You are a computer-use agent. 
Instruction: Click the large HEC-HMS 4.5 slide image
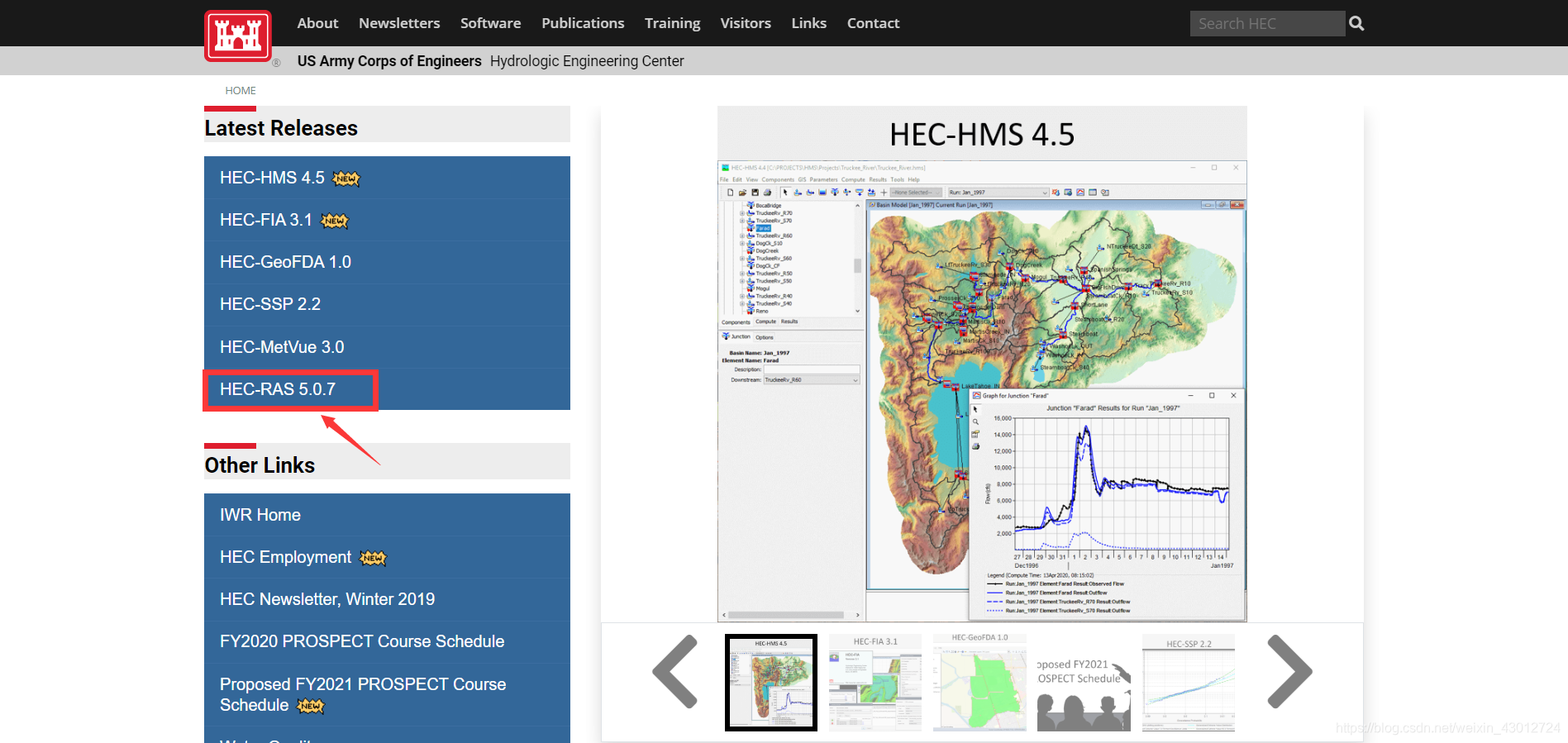(x=982, y=364)
